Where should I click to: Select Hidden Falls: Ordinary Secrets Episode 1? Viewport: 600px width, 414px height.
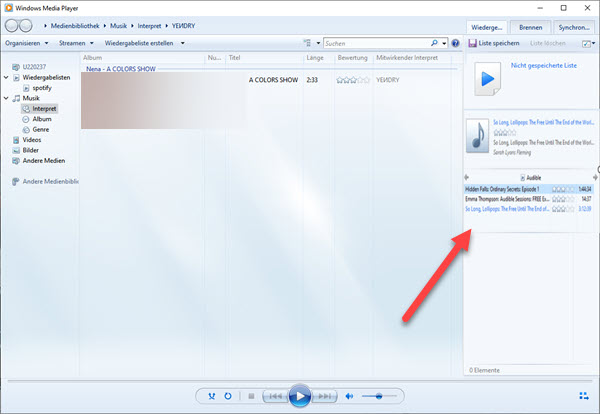point(528,189)
